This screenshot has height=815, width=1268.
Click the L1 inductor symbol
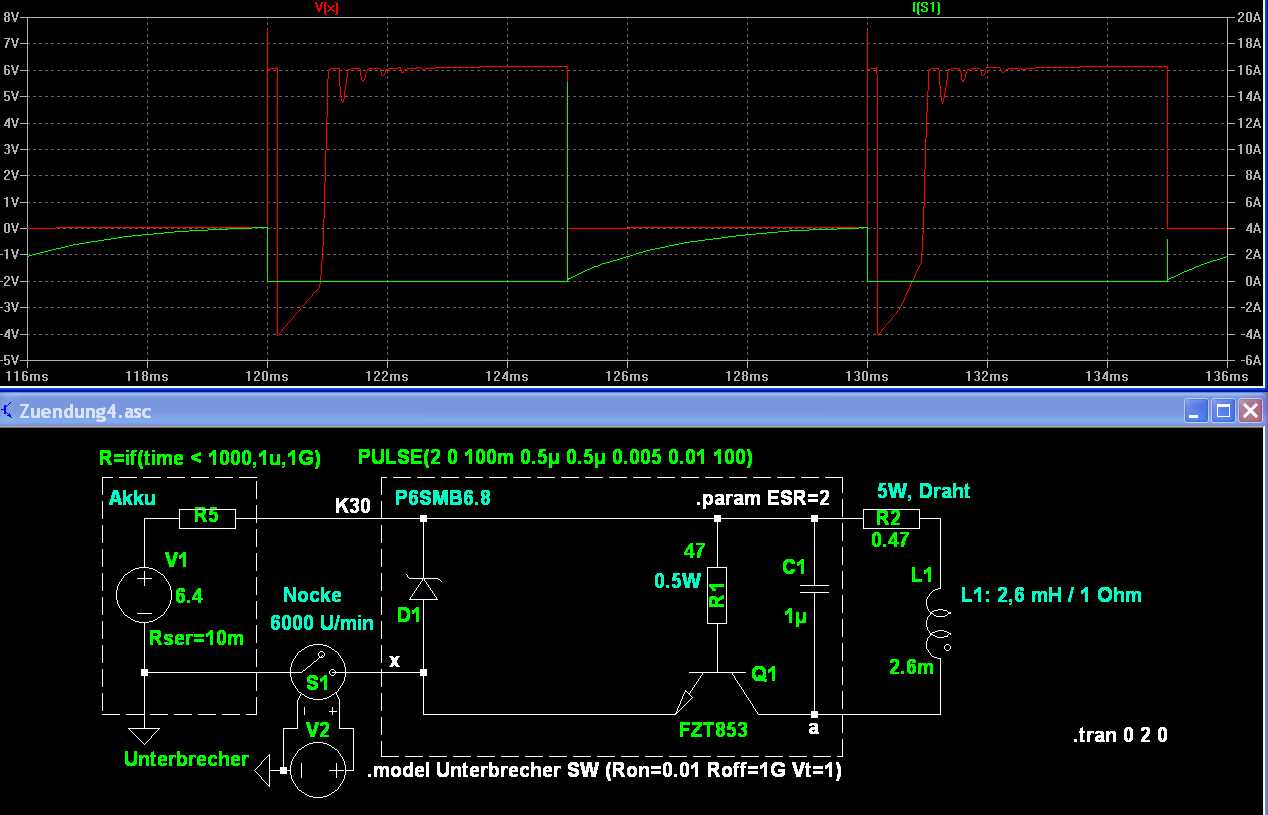tap(940, 620)
